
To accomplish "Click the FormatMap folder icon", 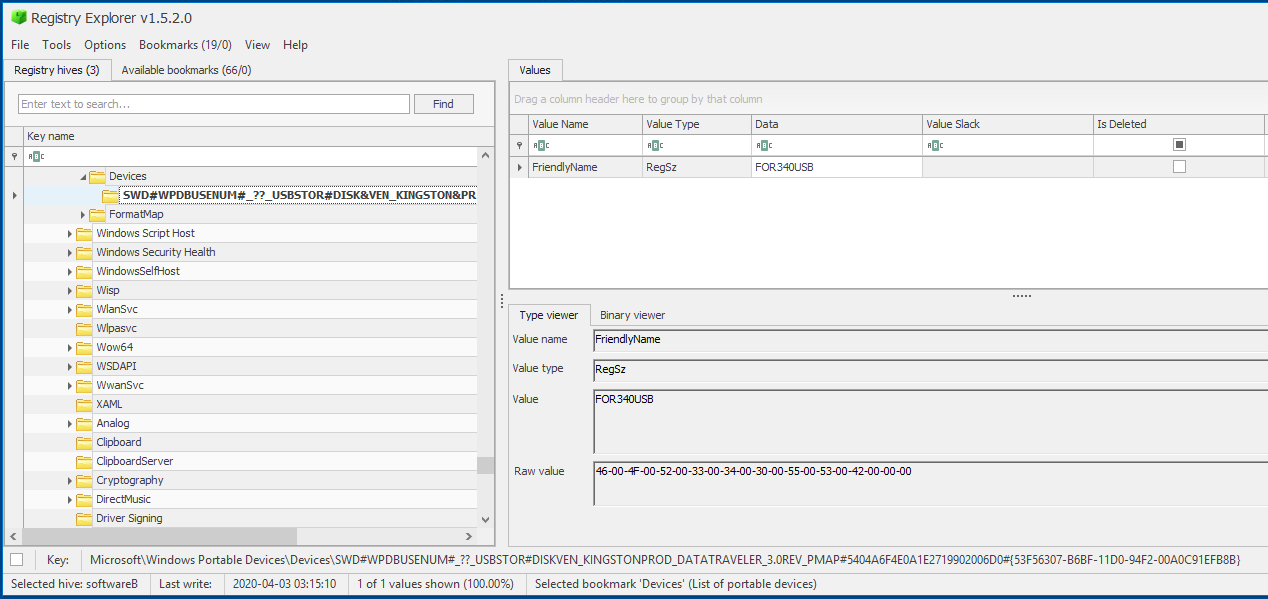I will [x=97, y=215].
